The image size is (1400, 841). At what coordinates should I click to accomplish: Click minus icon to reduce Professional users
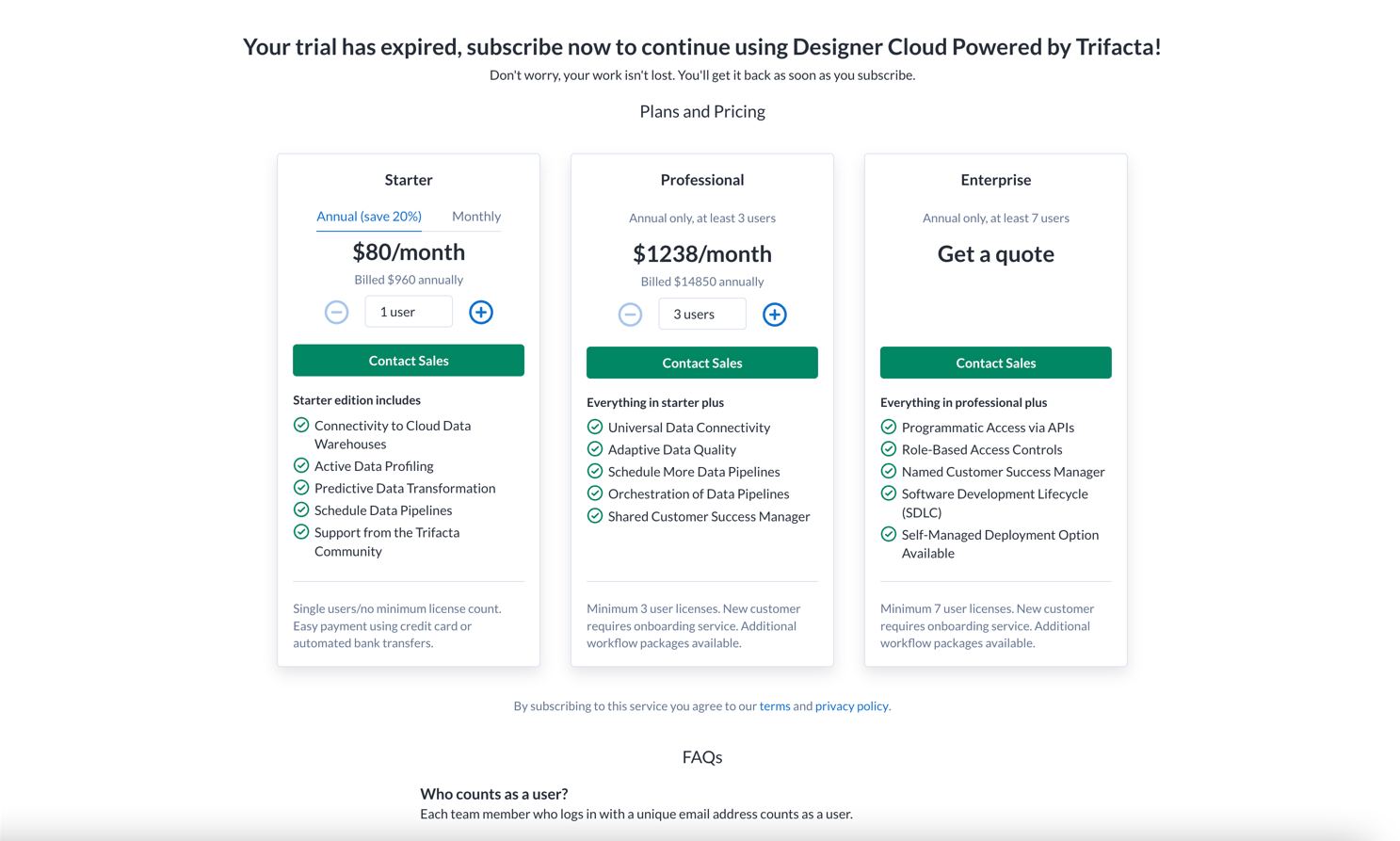pyautogui.click(x=630, y=315)
